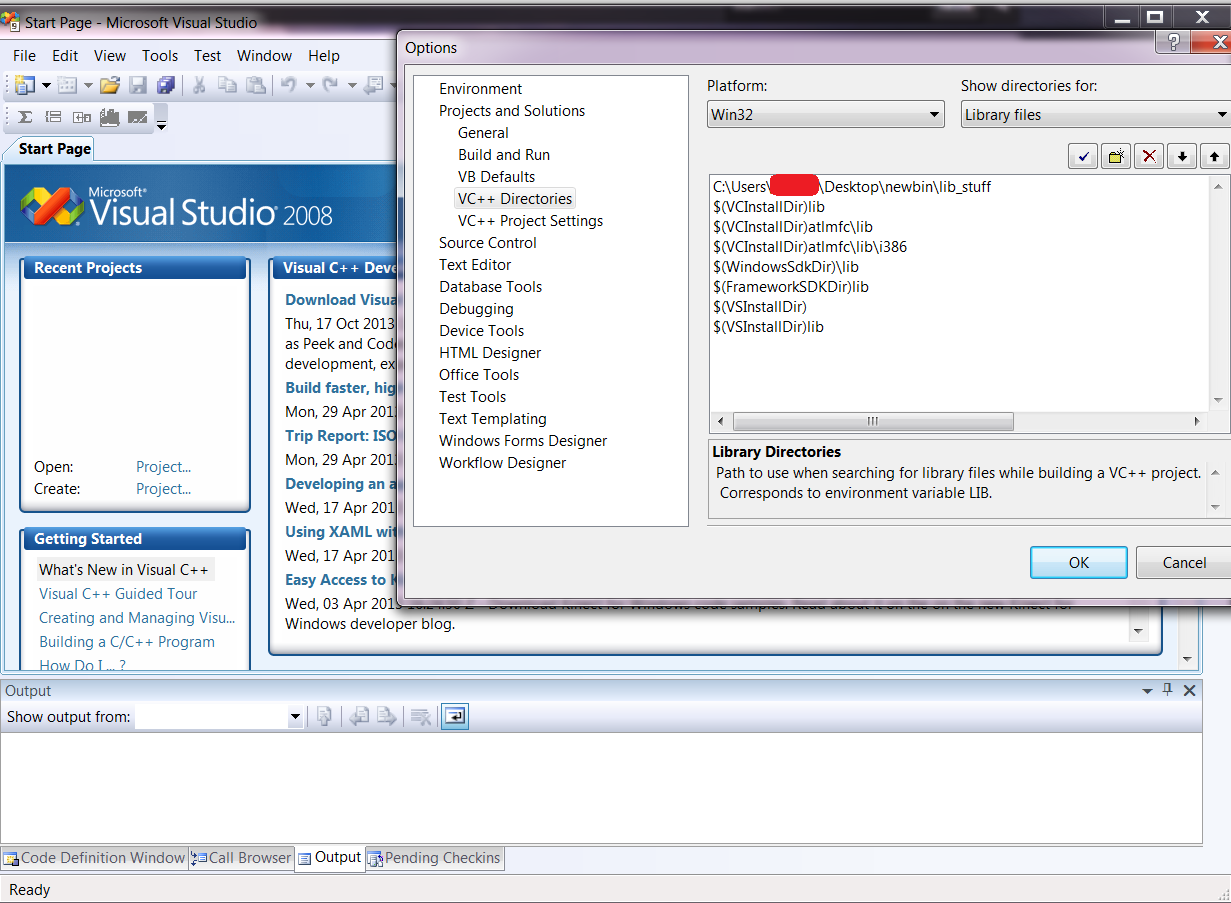1231x903 pixels.
Task: Click the chart-line toolbar icon
Action: (x=138, y=118)
